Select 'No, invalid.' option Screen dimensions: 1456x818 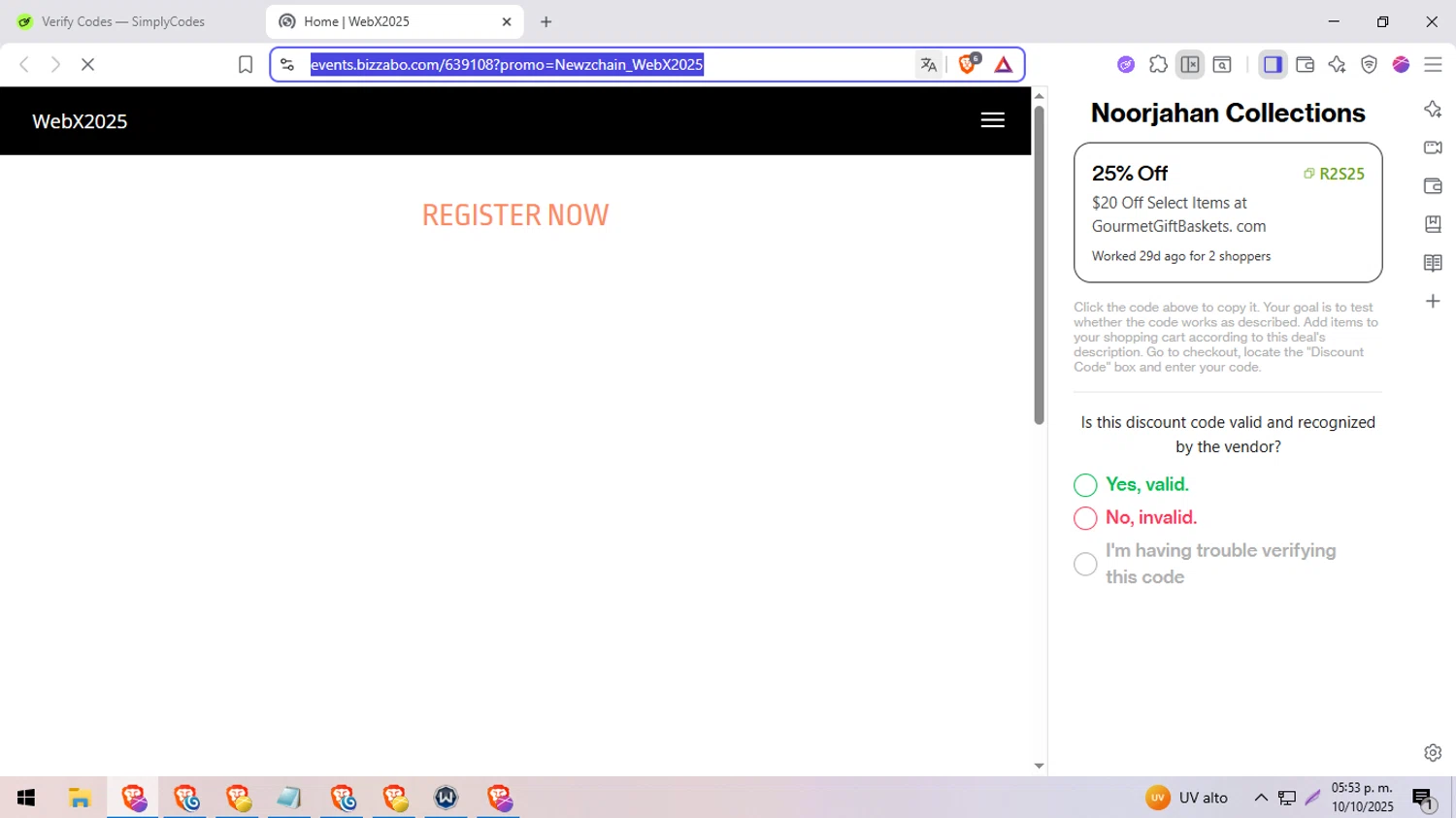tap(1085, 518)
